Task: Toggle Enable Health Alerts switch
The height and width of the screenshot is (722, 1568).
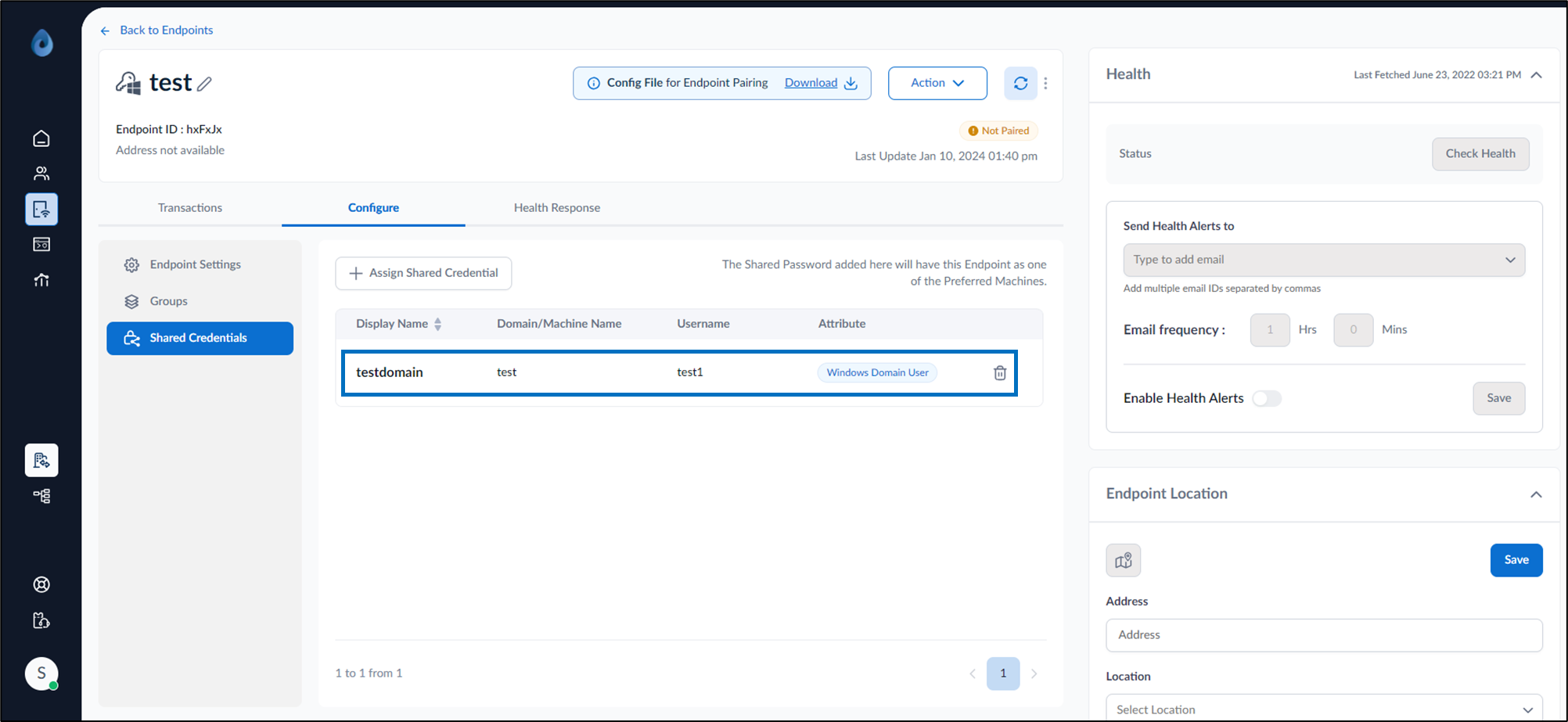Action: (x=1267, y=398)
